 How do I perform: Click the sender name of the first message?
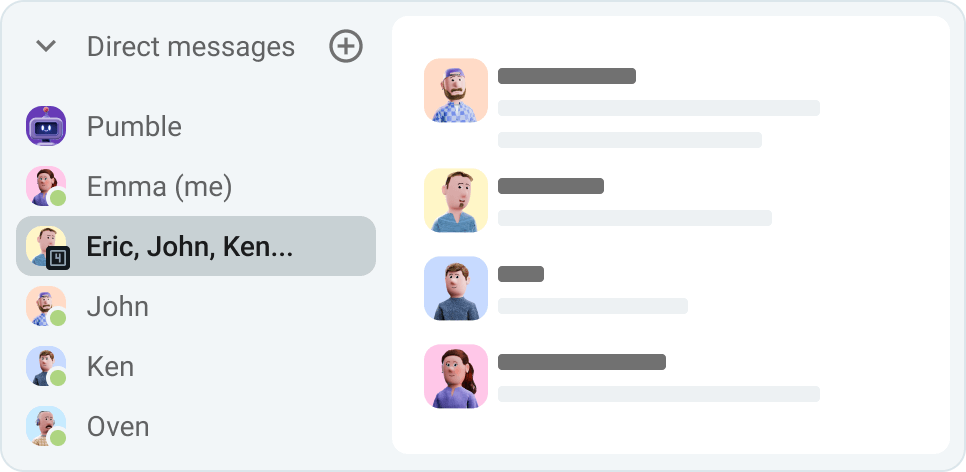pyautogui.click(x=567, y=76)
